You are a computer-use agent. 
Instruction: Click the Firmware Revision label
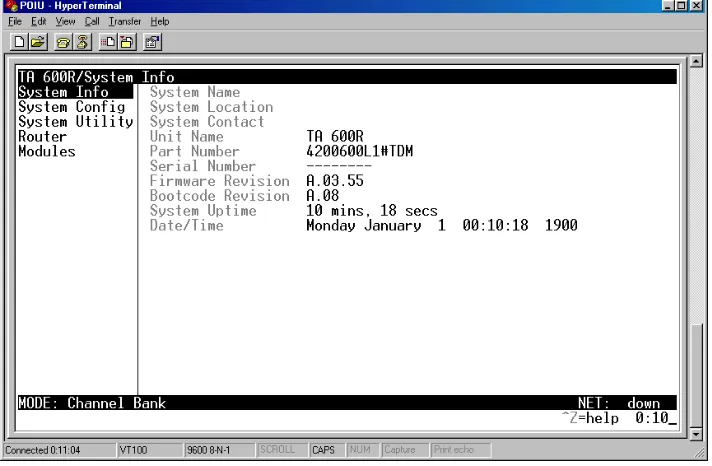[220, 181]
